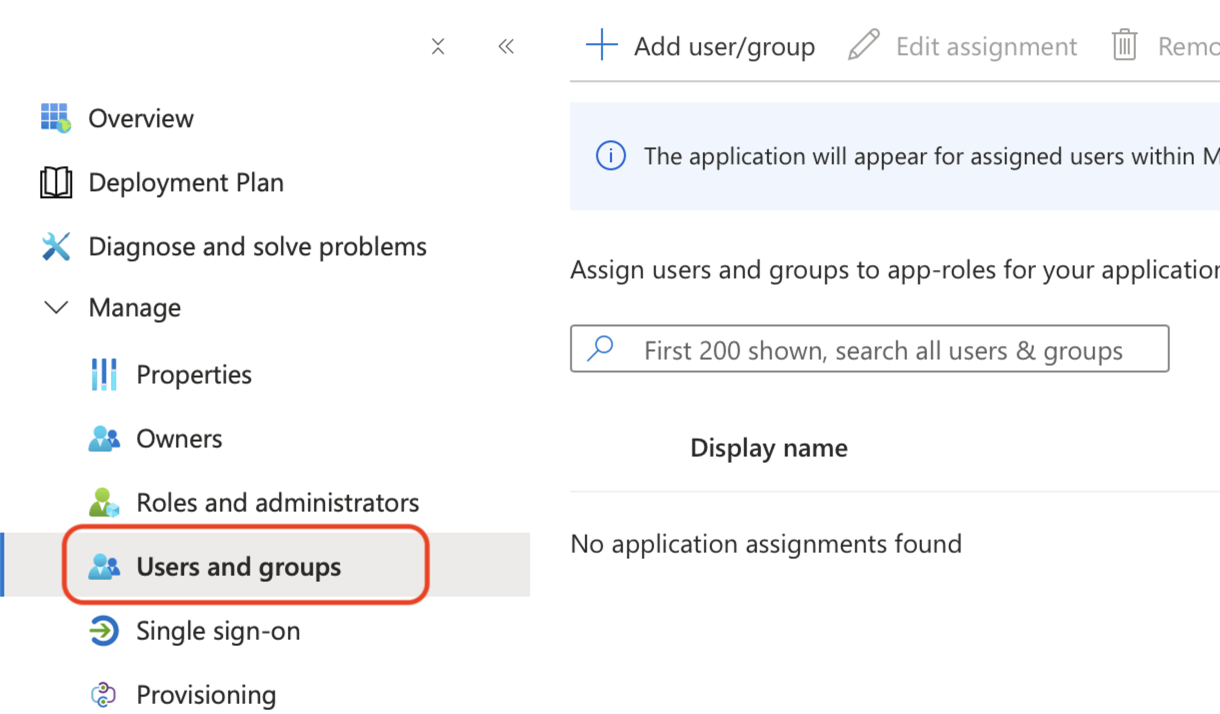Click the Add user/group button
The height and width of the screenshot is (714, 1220).
click(699, 46)
